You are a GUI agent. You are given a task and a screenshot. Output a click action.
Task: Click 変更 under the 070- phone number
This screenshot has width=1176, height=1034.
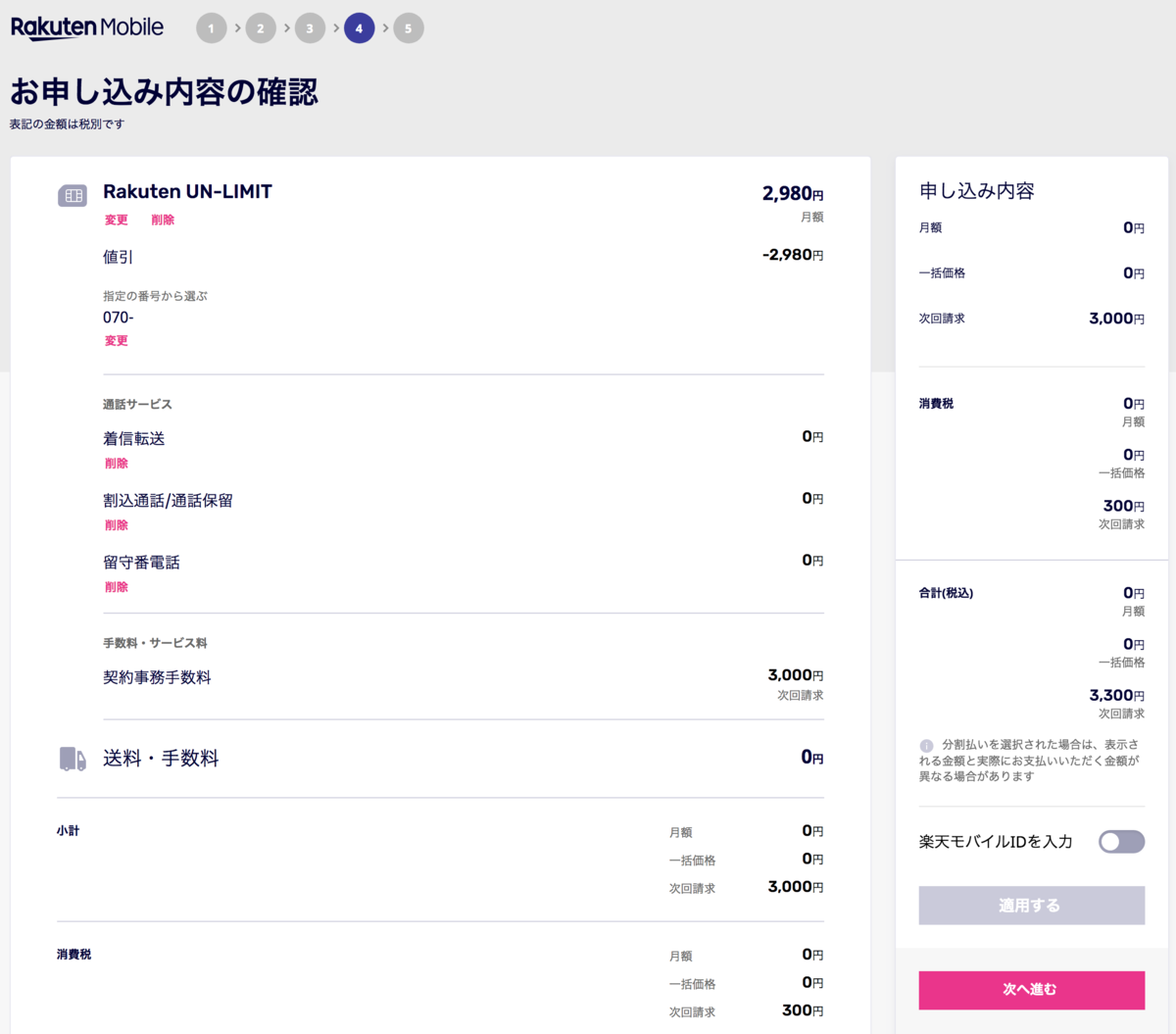[x=117, y=341]
